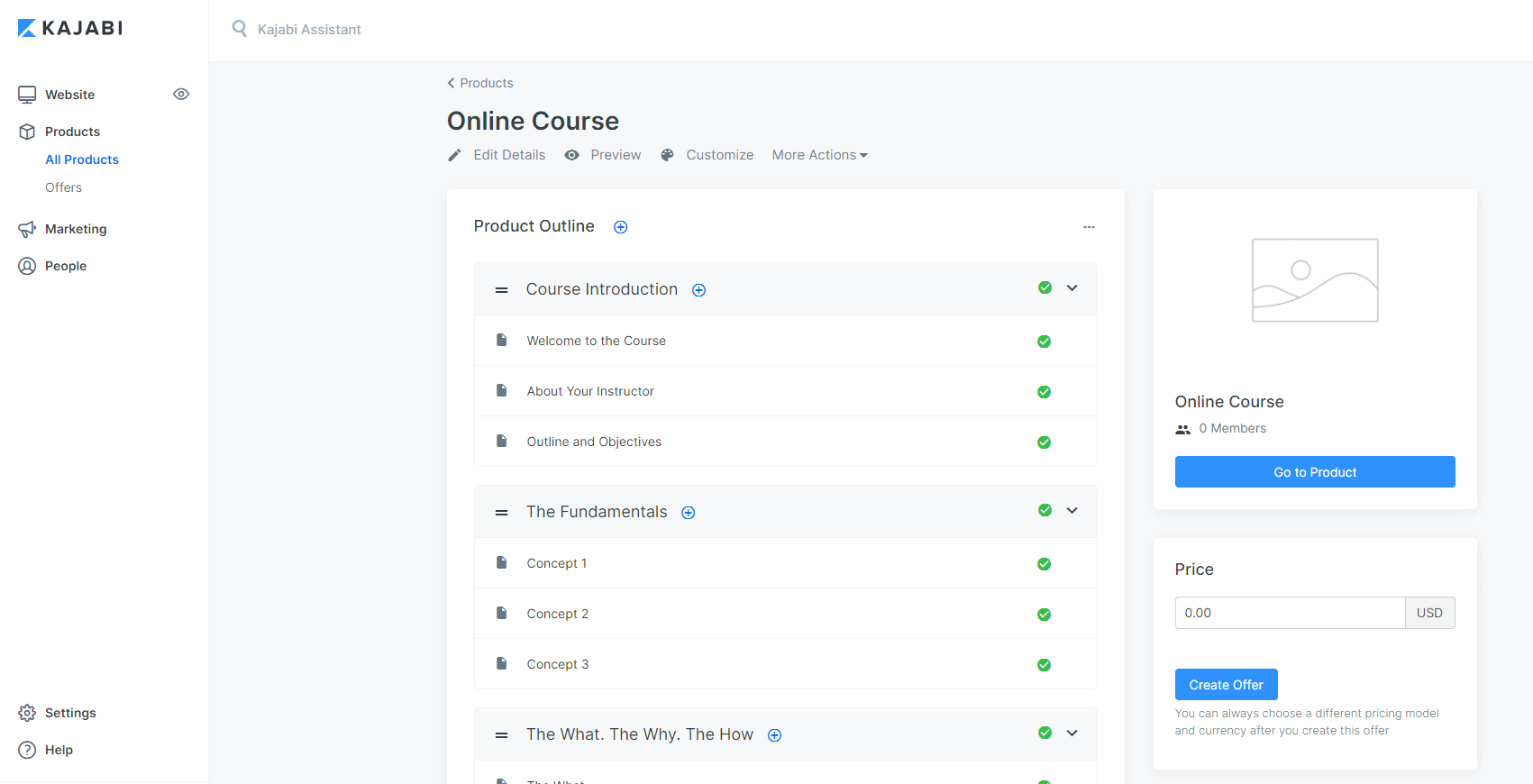1533x784 pixels.
Task: Click the Preview eye icon
Action: [572, 155]
